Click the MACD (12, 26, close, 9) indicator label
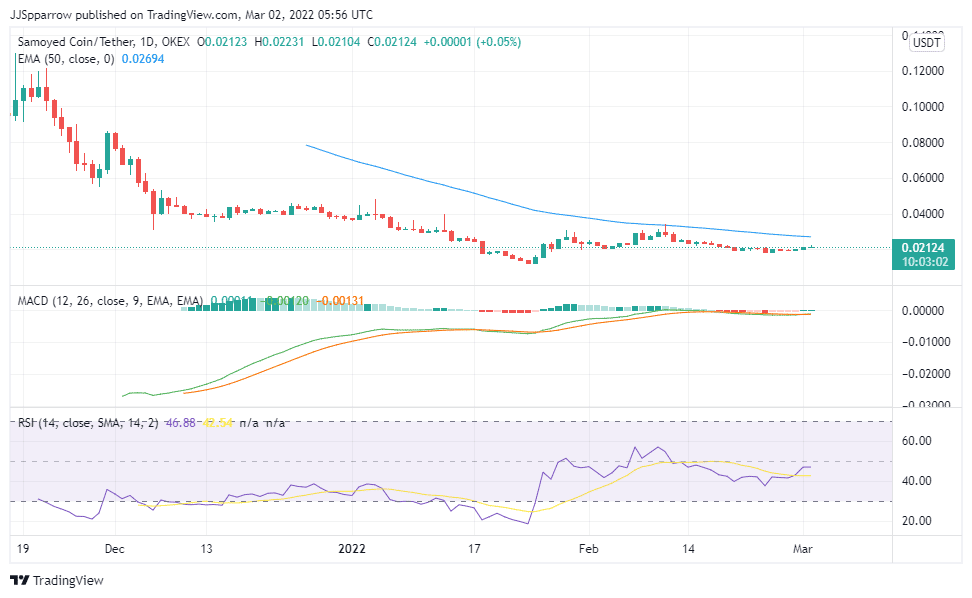972x598 pixels. click(110, 301)
